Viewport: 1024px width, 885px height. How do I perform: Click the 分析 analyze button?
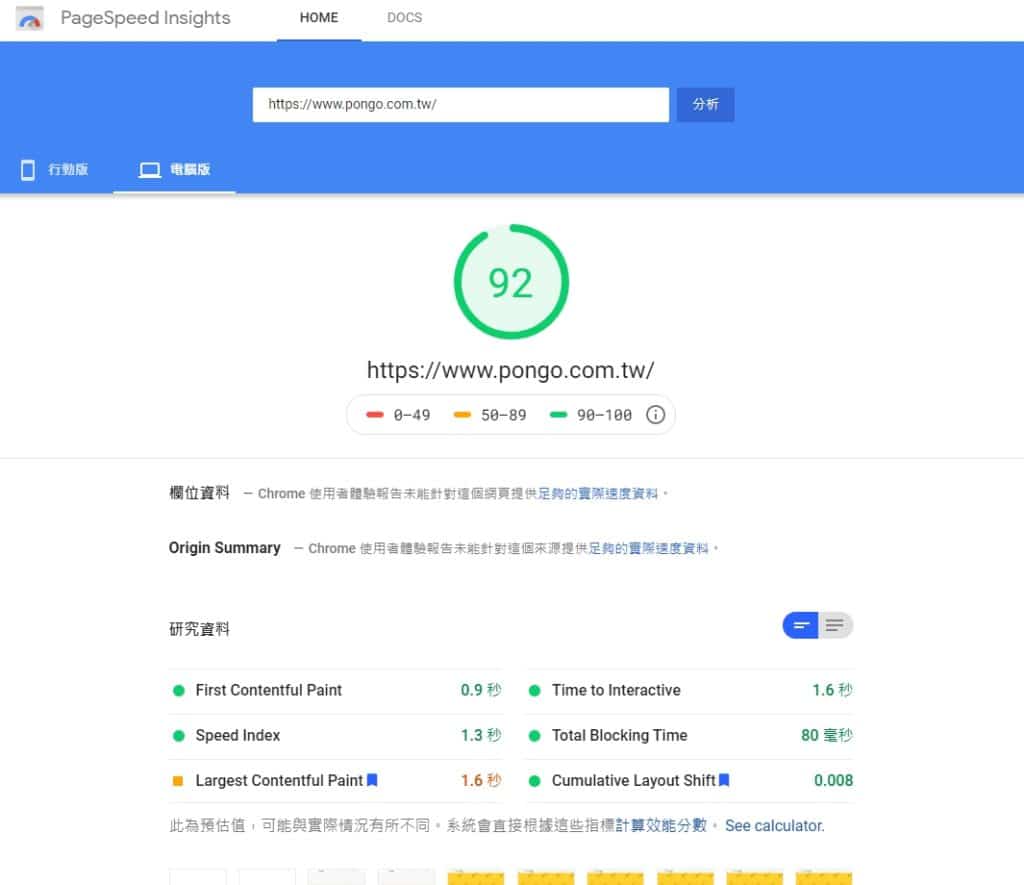tap(705, 104)
